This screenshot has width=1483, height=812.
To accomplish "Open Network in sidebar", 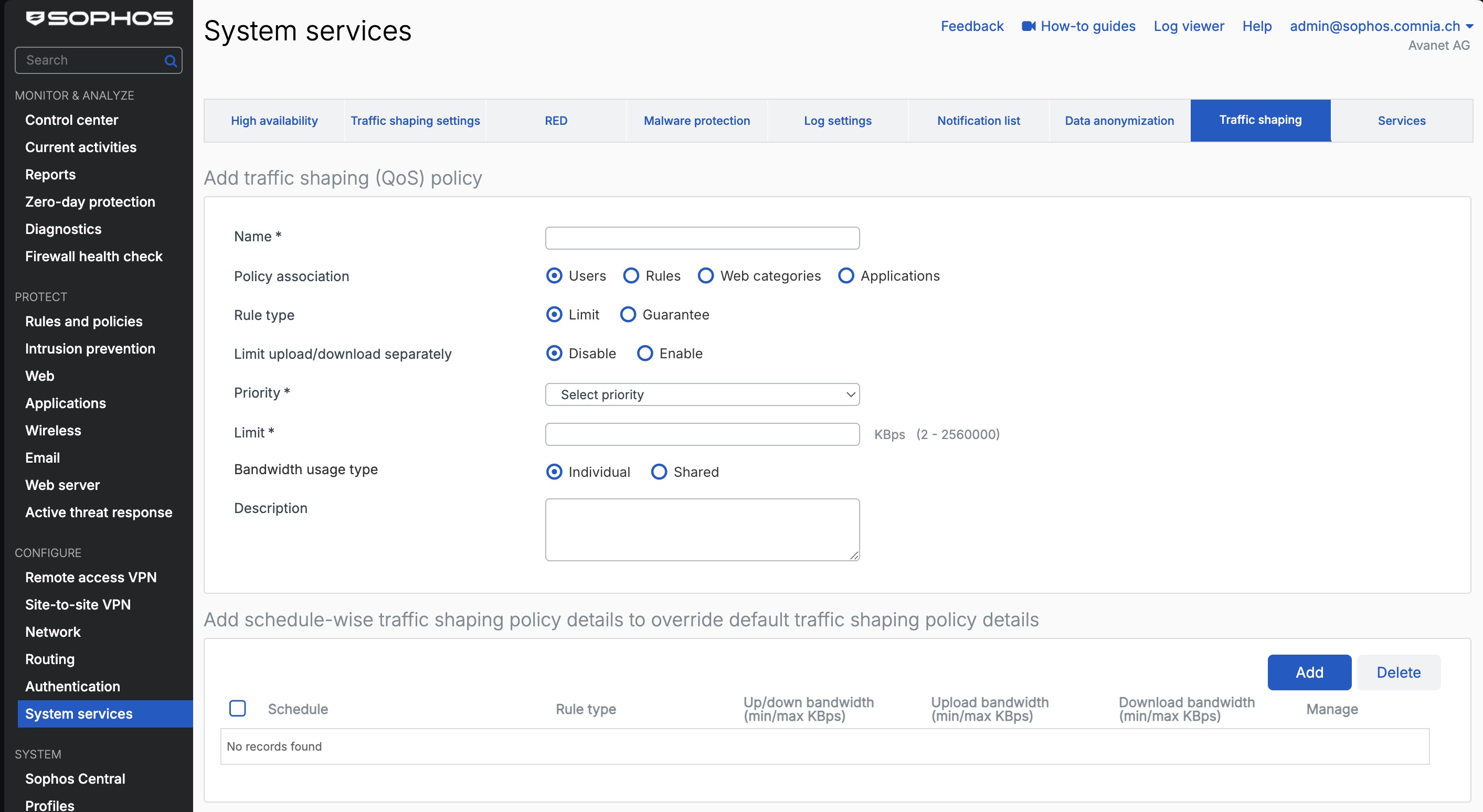I will (53, 632).
